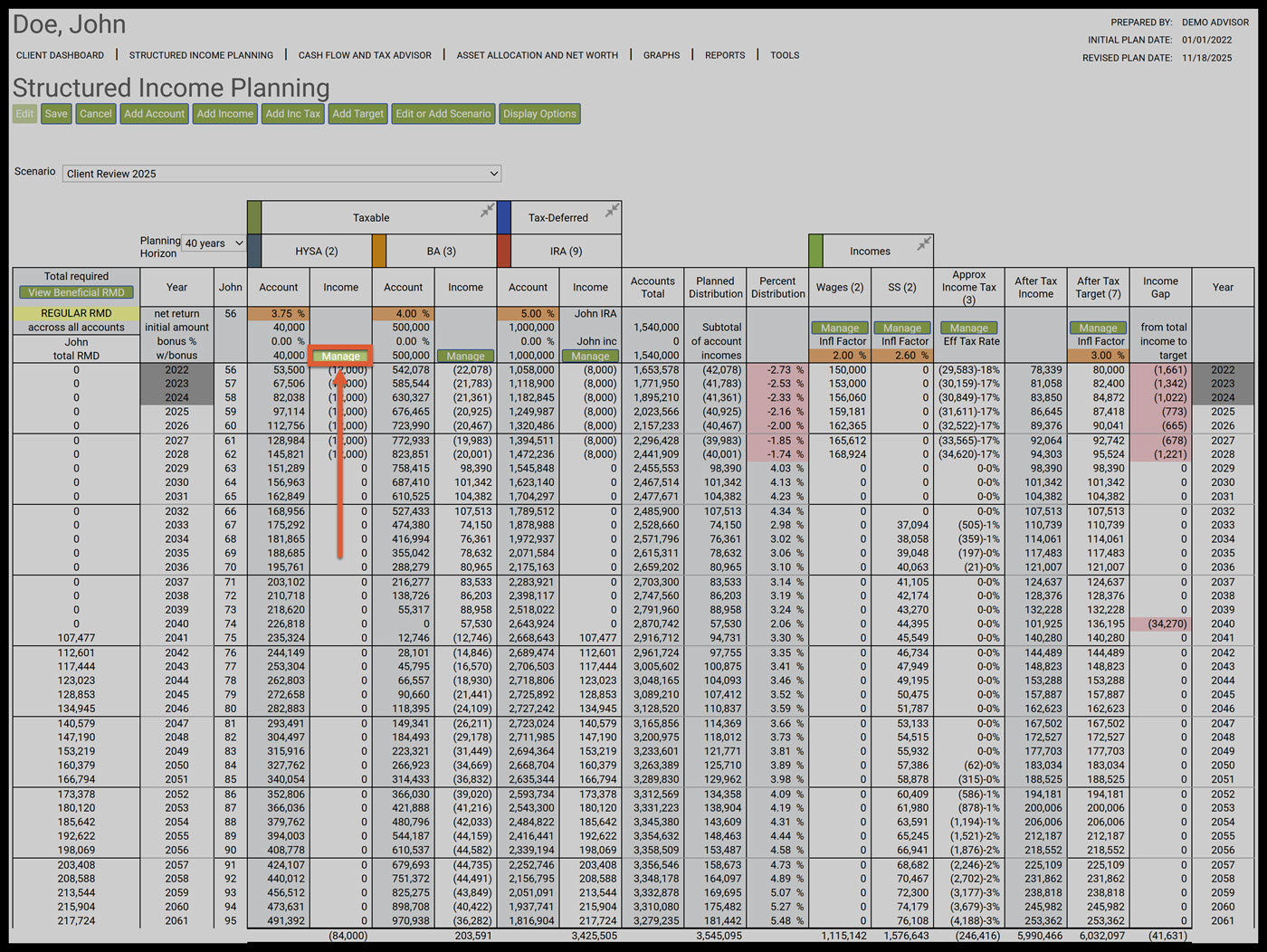
Task: Open the Reports menu
Action: pyautogui.click(x=725, y=55)
